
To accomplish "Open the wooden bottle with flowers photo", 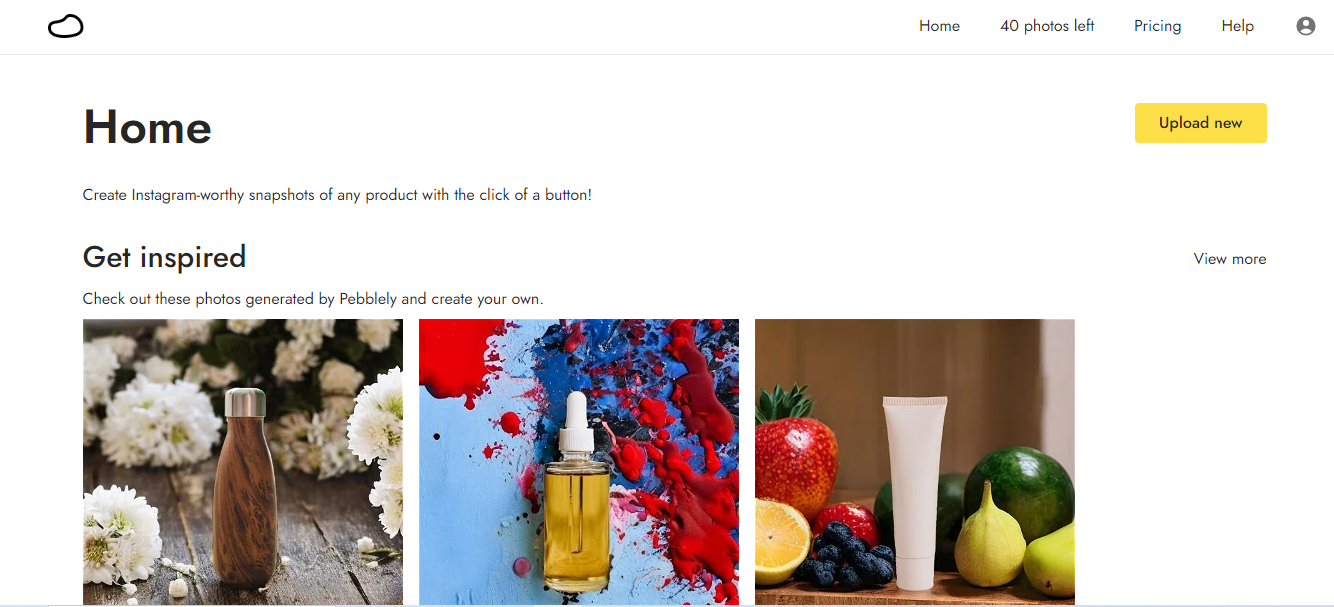I will [243, 462].
